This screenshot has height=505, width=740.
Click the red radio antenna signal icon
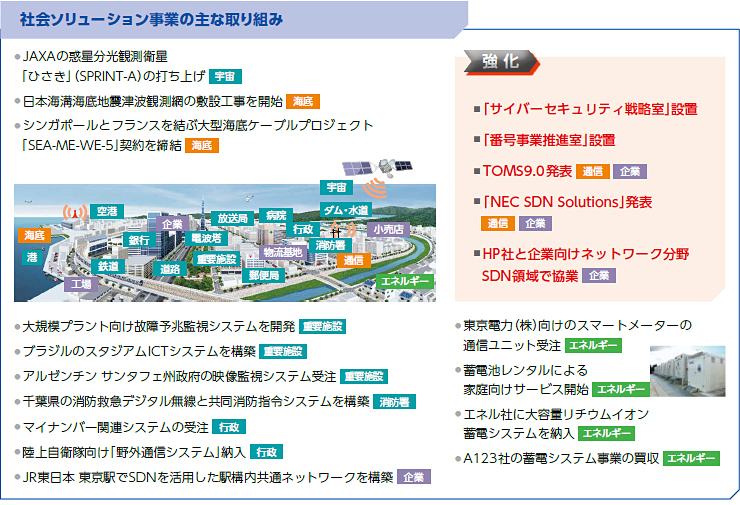click(71, 213)
